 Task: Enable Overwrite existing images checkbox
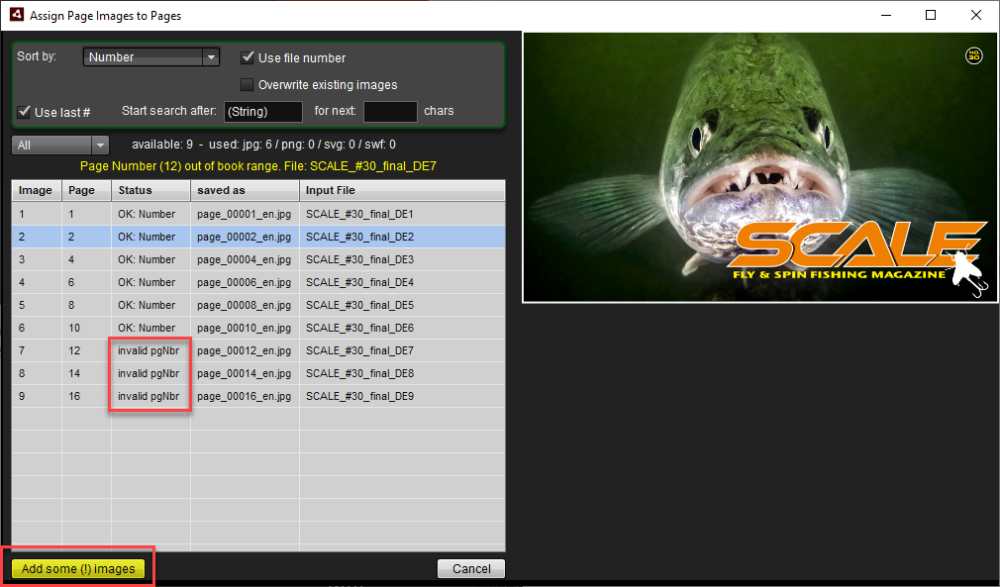click(247, 84)
